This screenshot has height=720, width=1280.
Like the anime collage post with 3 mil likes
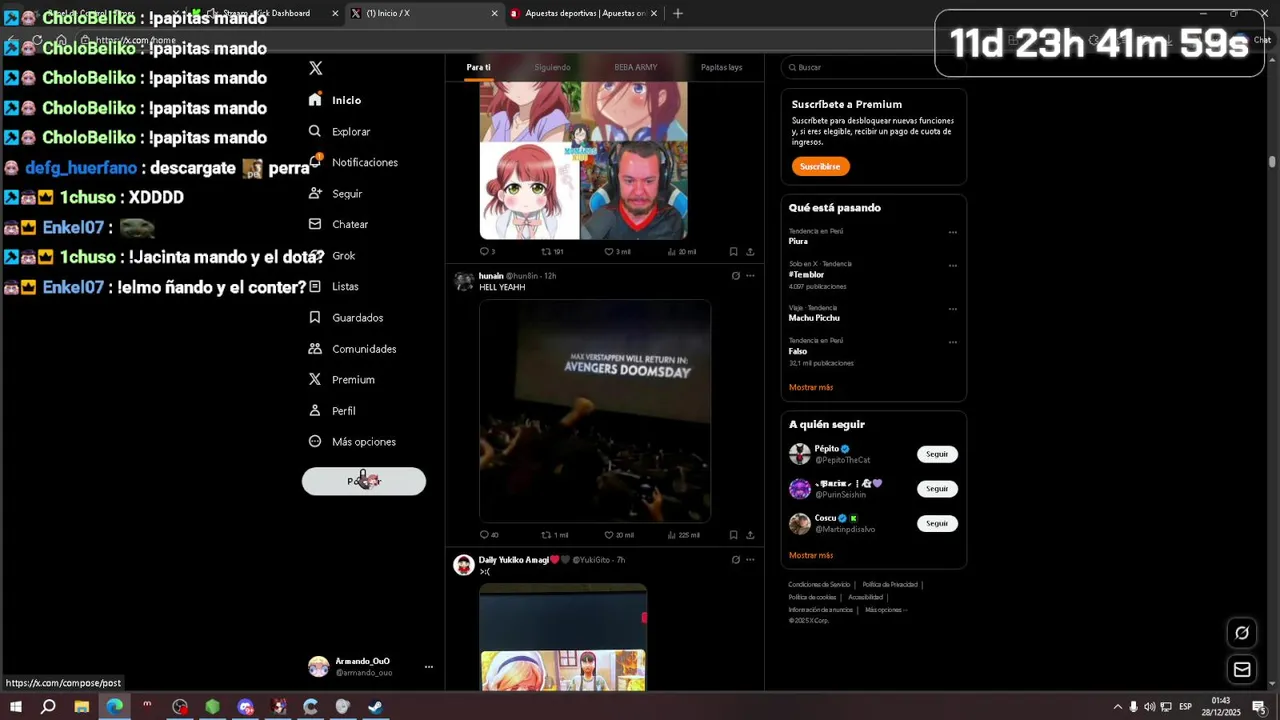pos(617,252)
